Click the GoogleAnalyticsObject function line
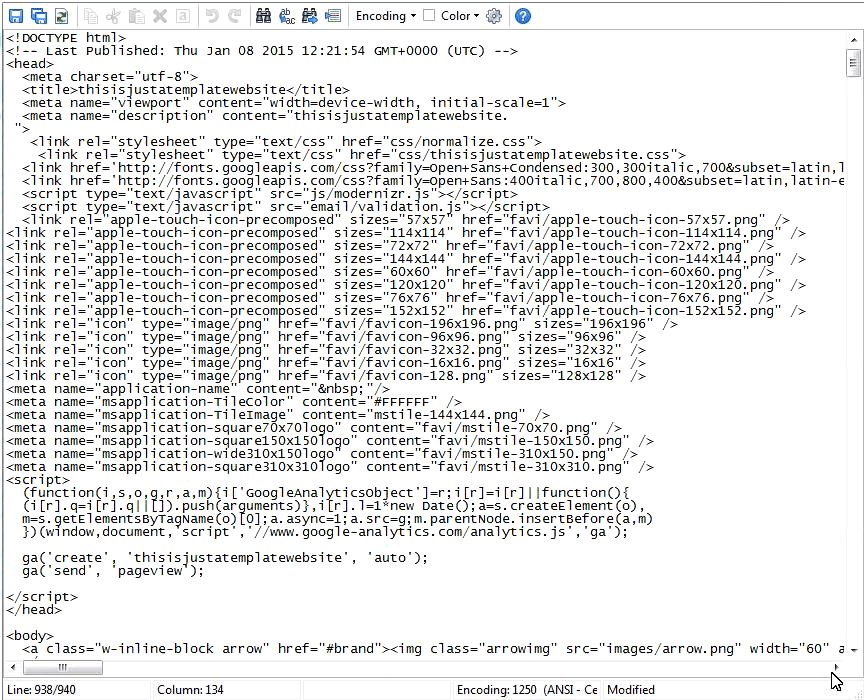The image size is (864, 700). pyautogui.click(x=326, y=493)
